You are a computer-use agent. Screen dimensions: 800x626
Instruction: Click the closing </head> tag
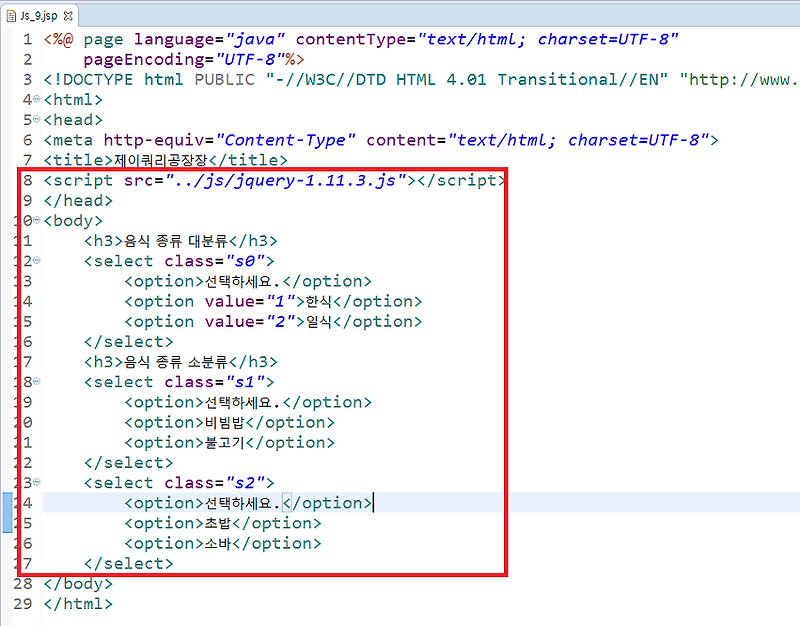pos(78,201)
